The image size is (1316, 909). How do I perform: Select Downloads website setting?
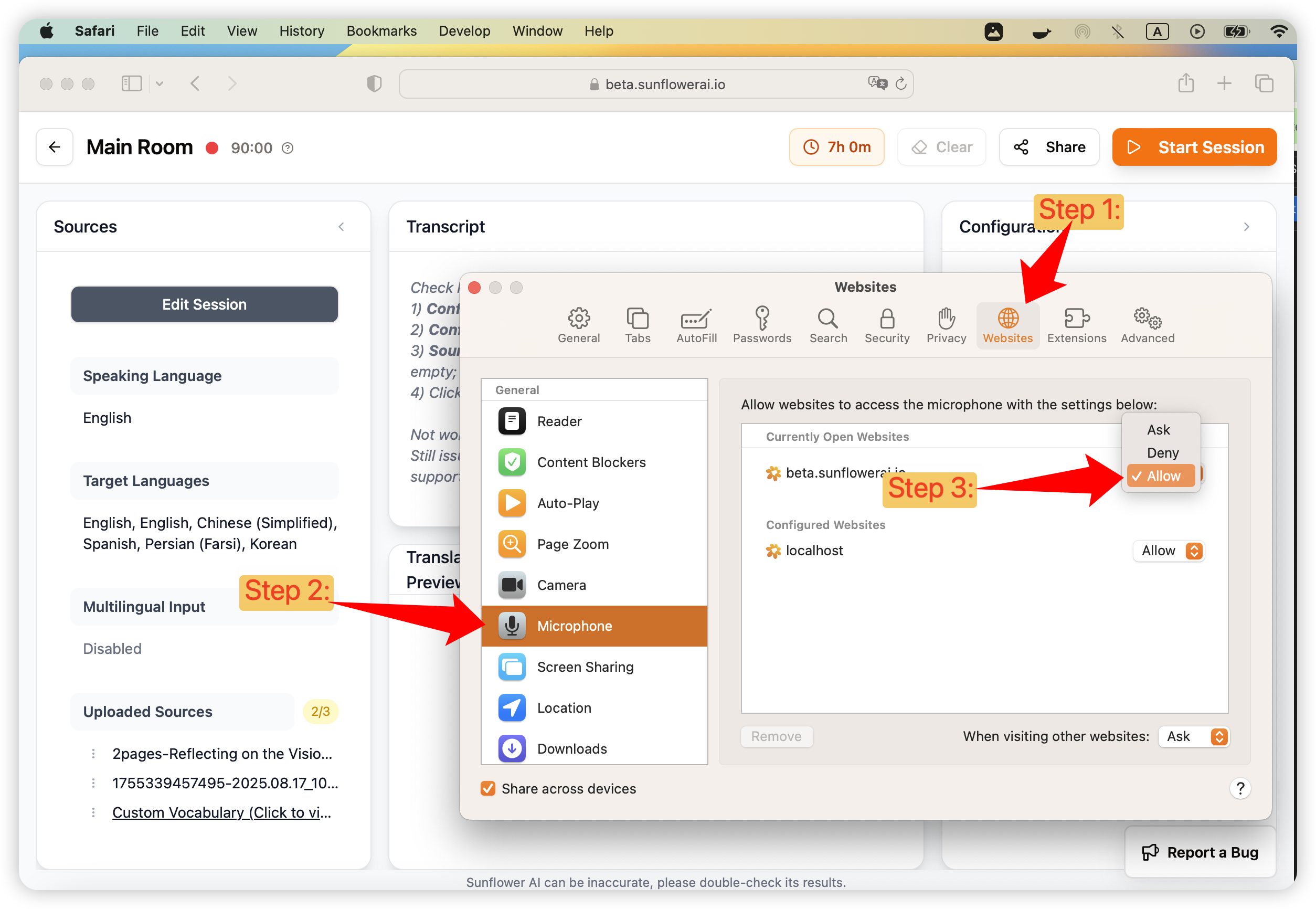click(594, 748)
